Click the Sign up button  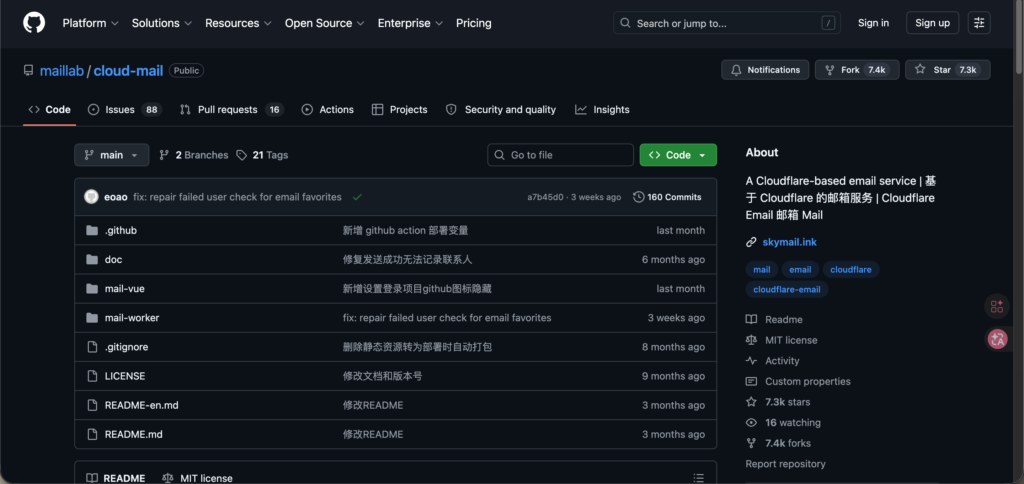click(932, 23)
